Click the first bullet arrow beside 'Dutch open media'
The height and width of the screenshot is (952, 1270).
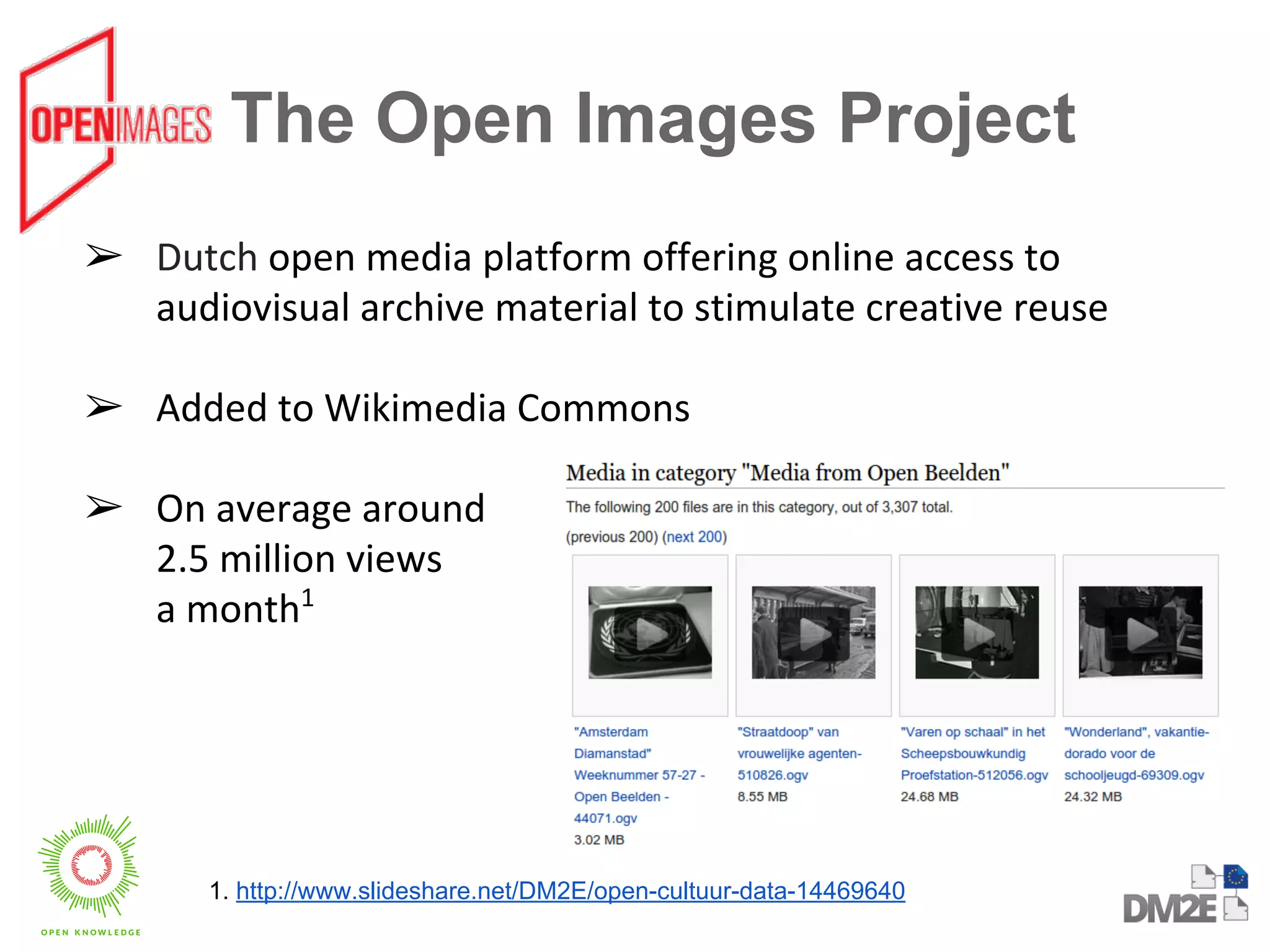tap(104, 256)
